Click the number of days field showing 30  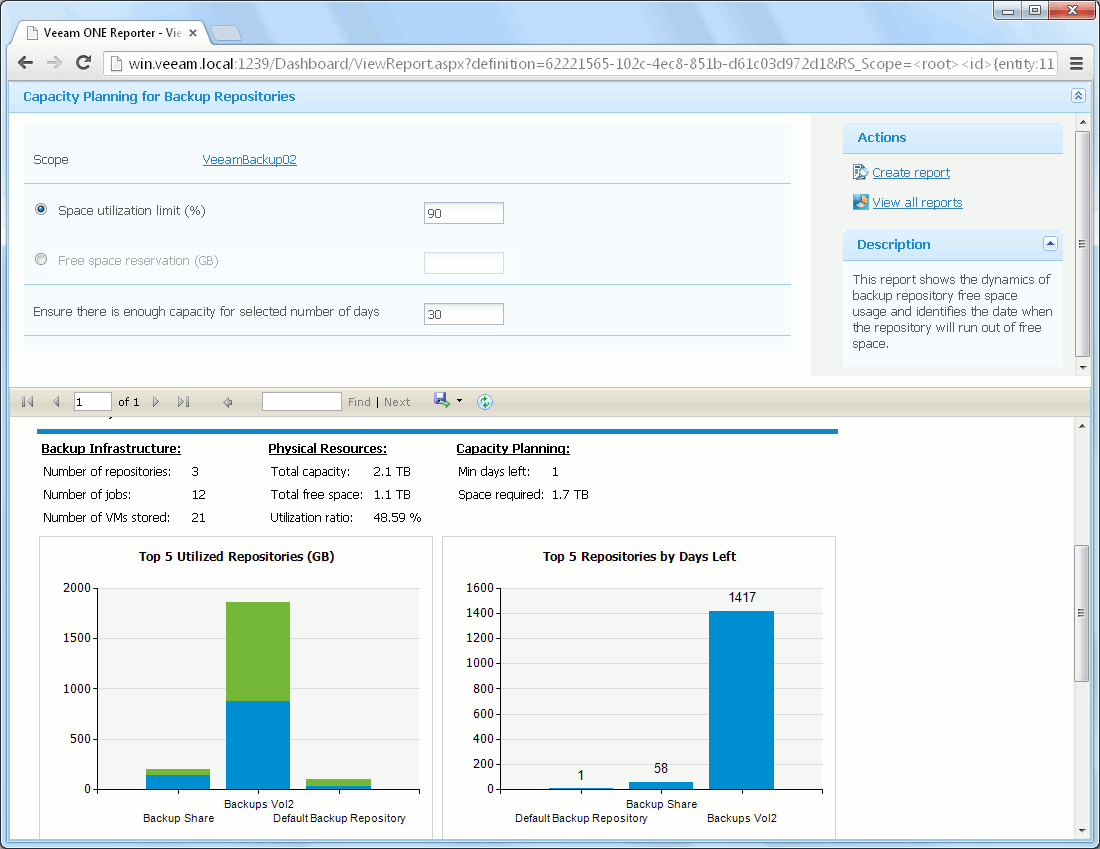(464, 314)
